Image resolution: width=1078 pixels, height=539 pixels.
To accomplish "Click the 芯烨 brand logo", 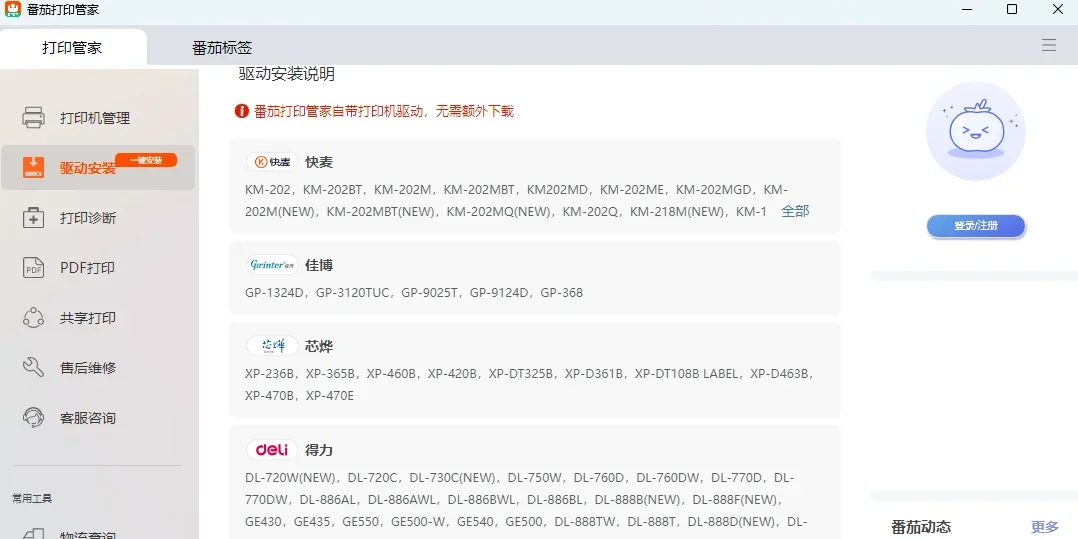I will [x=272, y=346].
